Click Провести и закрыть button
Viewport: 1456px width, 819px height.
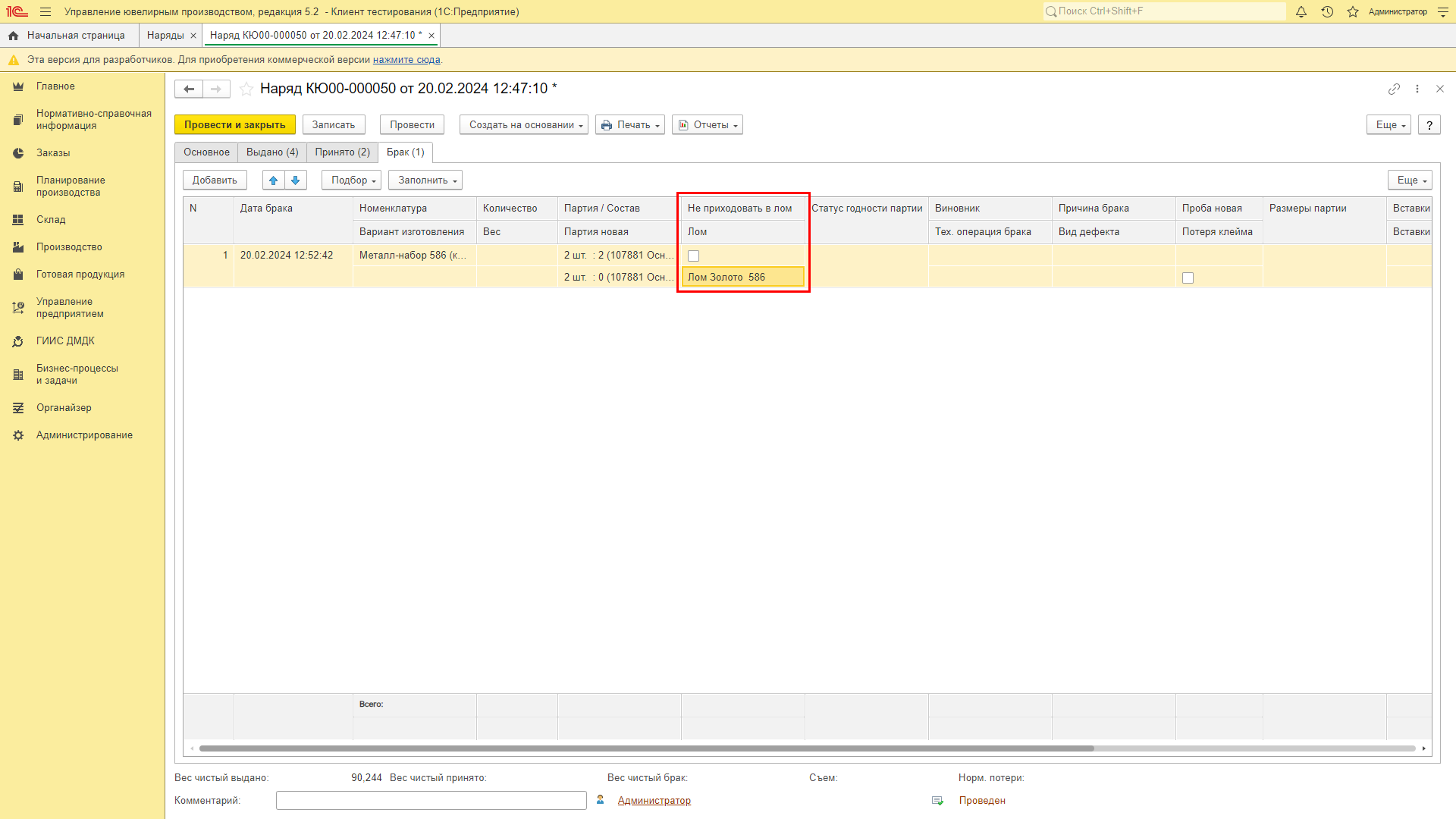pos(235,125)
